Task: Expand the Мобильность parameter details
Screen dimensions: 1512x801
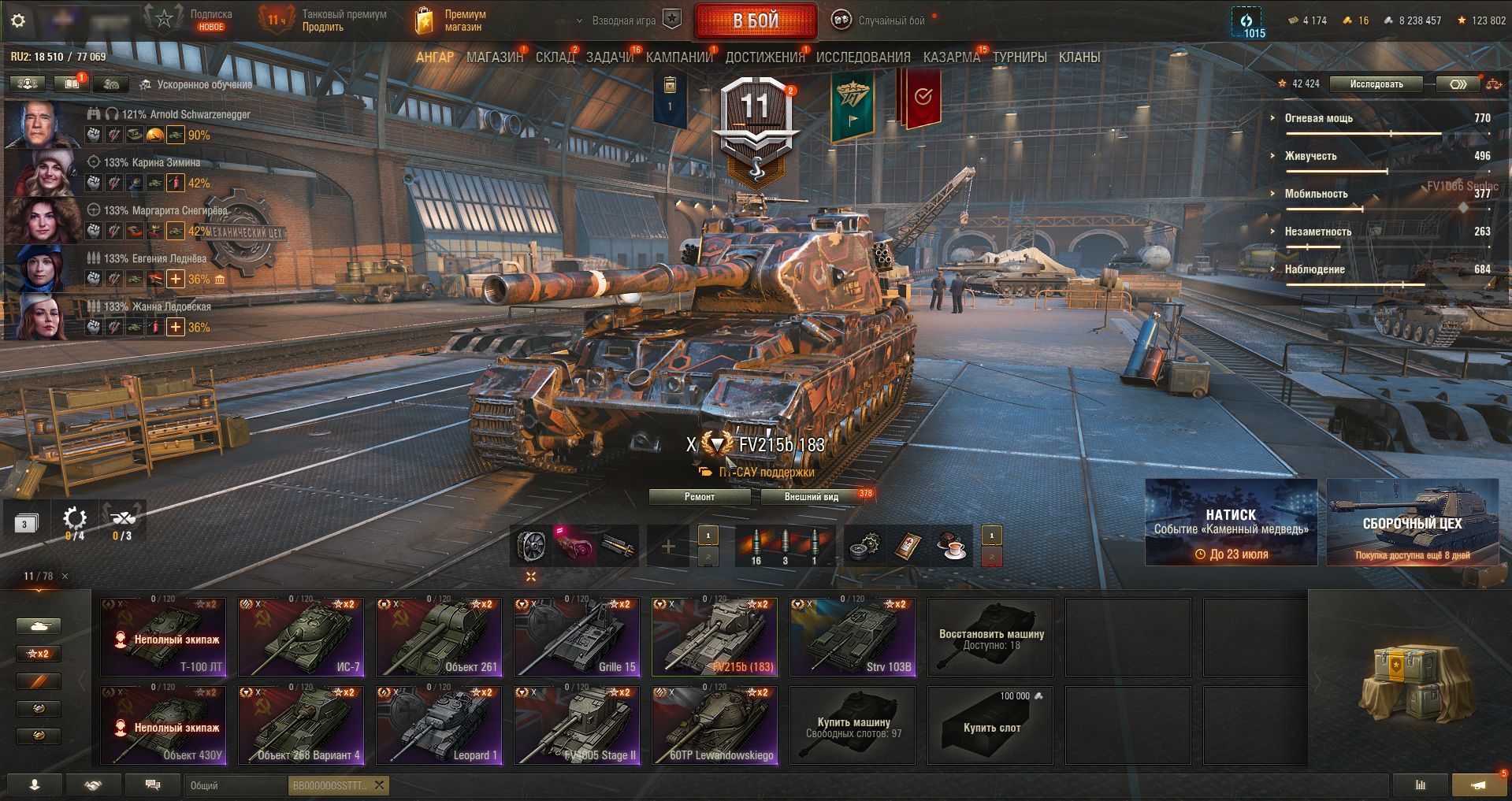Action: coord(1316,194)
